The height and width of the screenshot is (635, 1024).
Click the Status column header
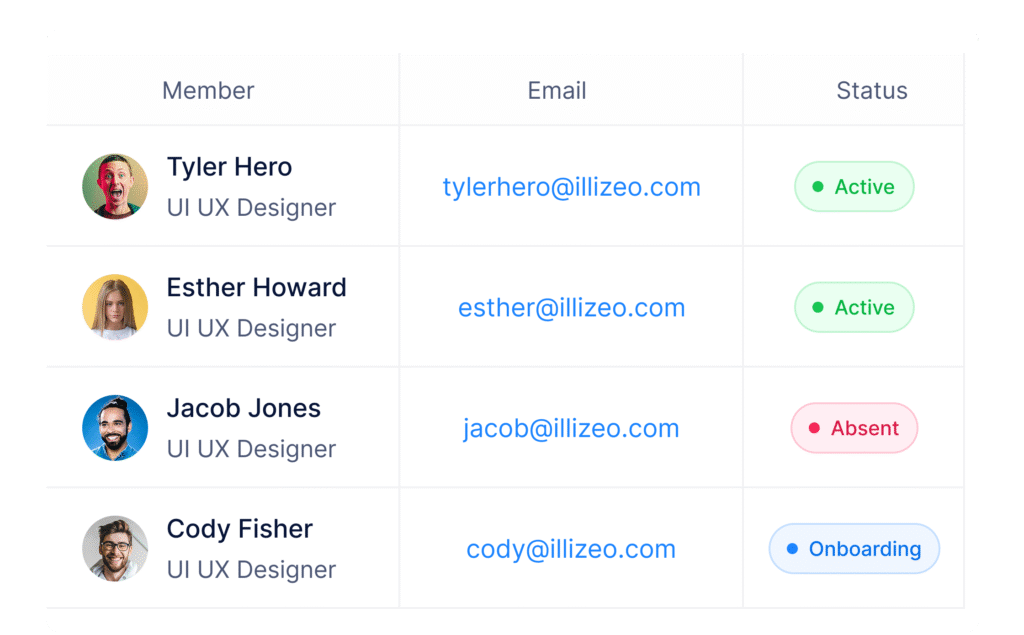point(872,91)
